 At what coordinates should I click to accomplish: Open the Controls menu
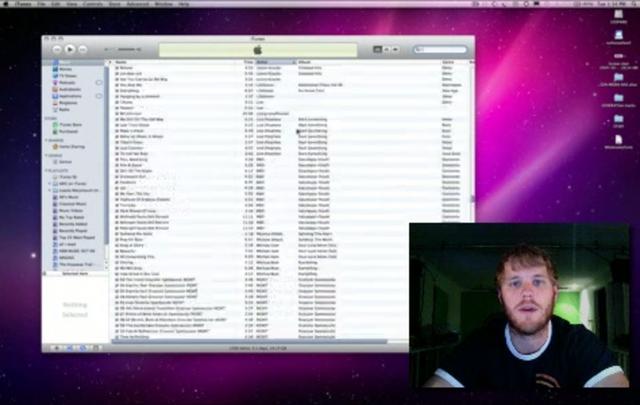(x=93, y=4)
